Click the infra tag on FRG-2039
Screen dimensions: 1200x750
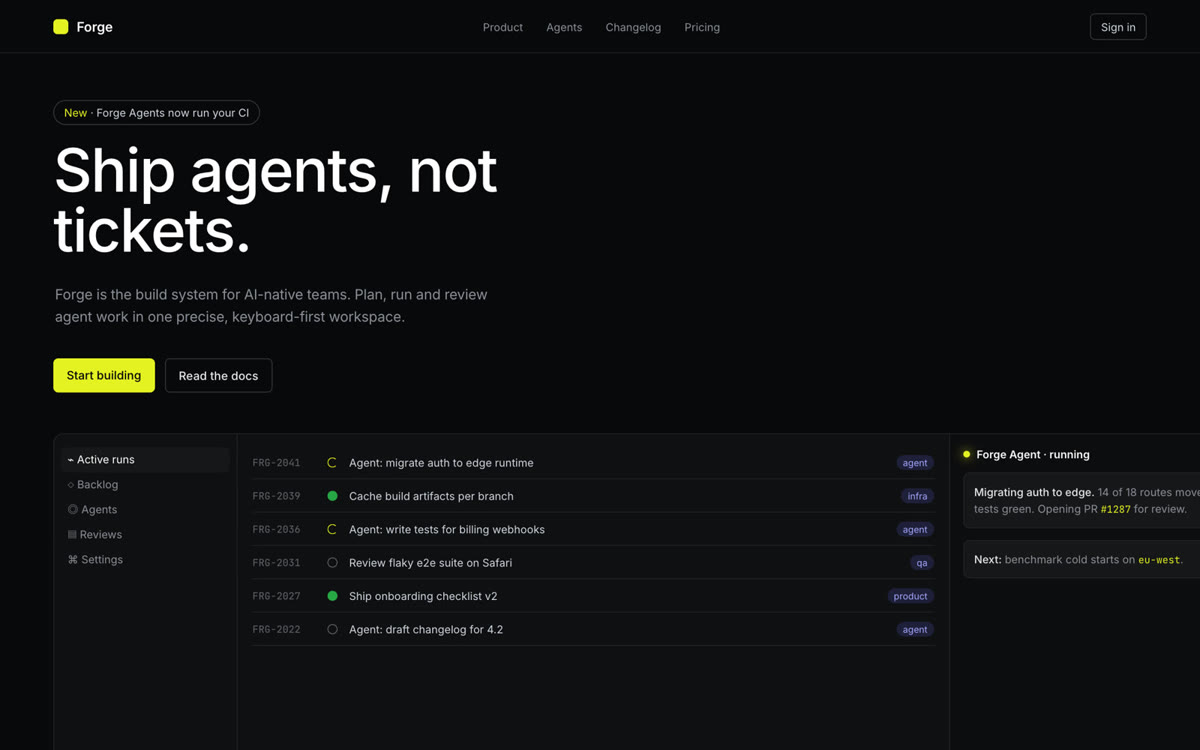pos(917,496)
